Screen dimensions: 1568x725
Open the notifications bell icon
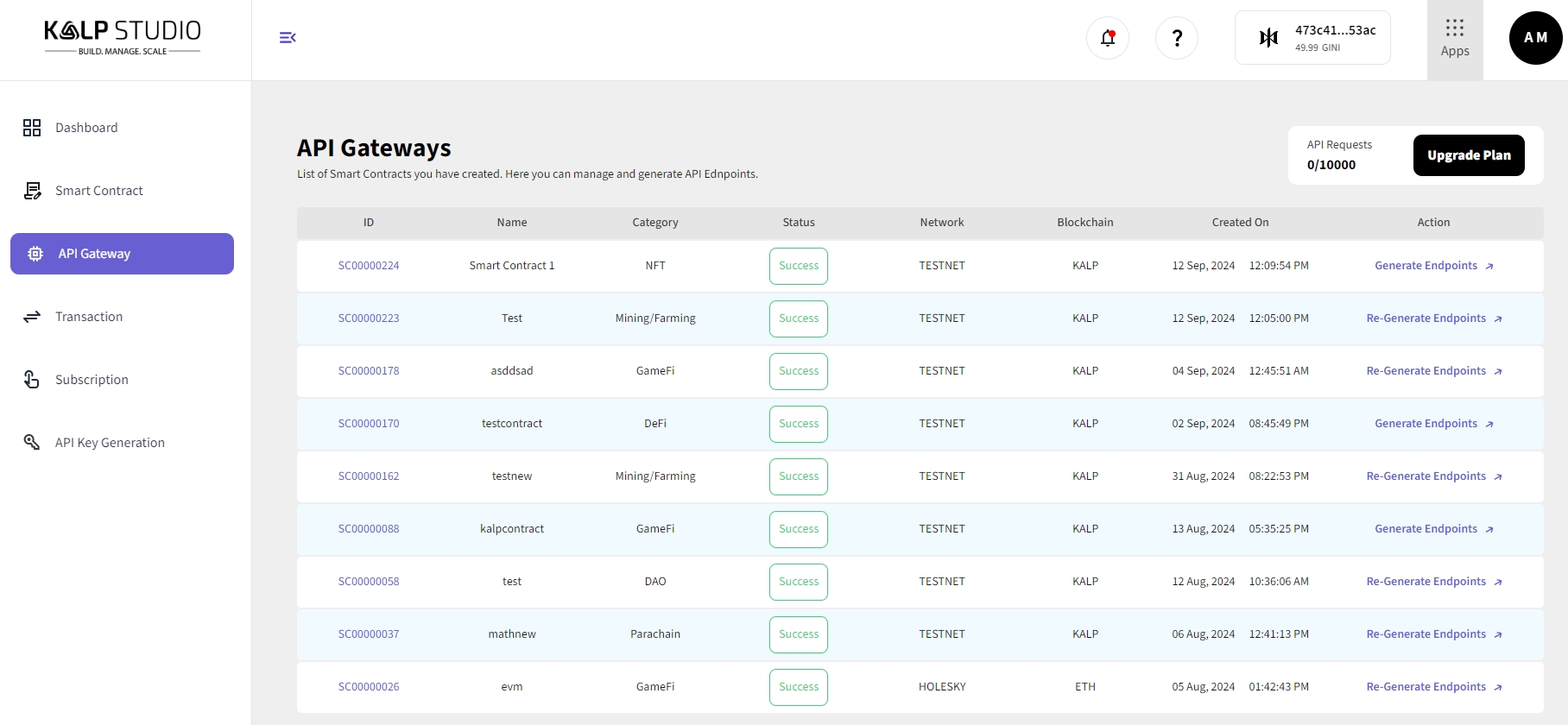pos(1108,38)
